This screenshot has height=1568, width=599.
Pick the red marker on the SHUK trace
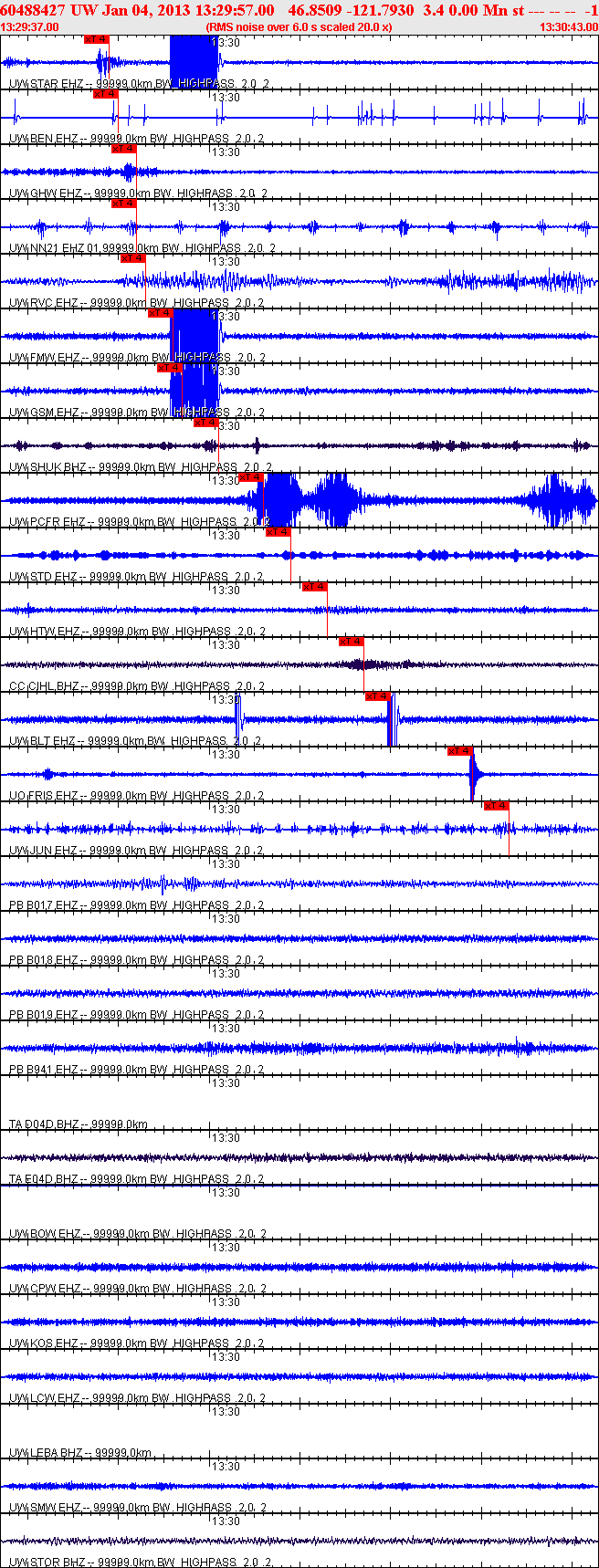(205, 423)
